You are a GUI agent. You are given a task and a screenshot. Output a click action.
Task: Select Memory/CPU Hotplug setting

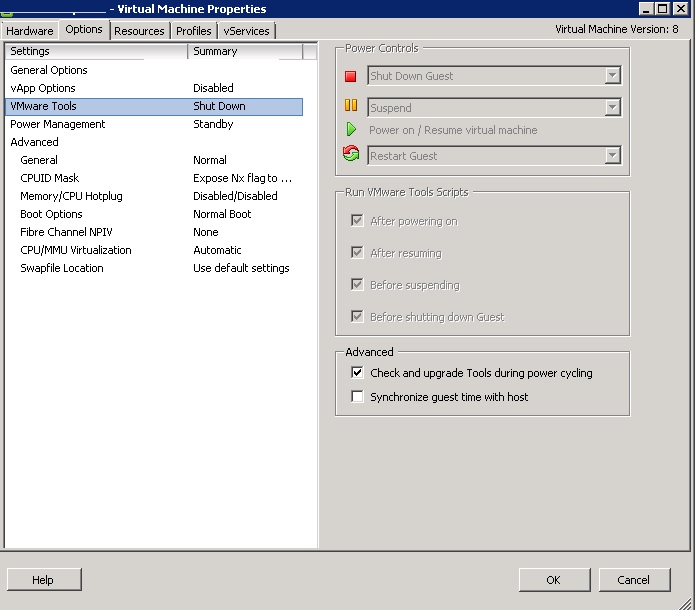[154, 196]
